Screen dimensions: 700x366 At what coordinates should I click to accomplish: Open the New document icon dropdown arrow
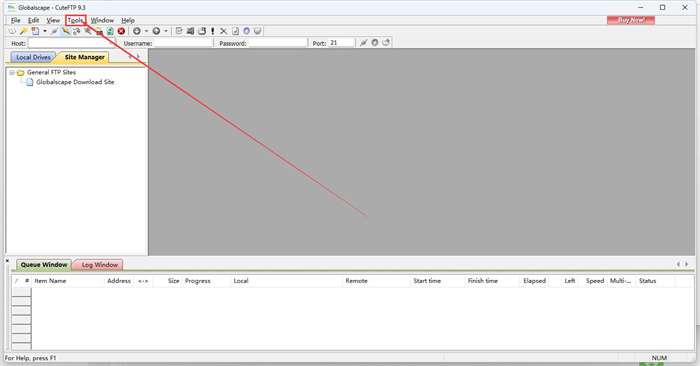(45, 31)
